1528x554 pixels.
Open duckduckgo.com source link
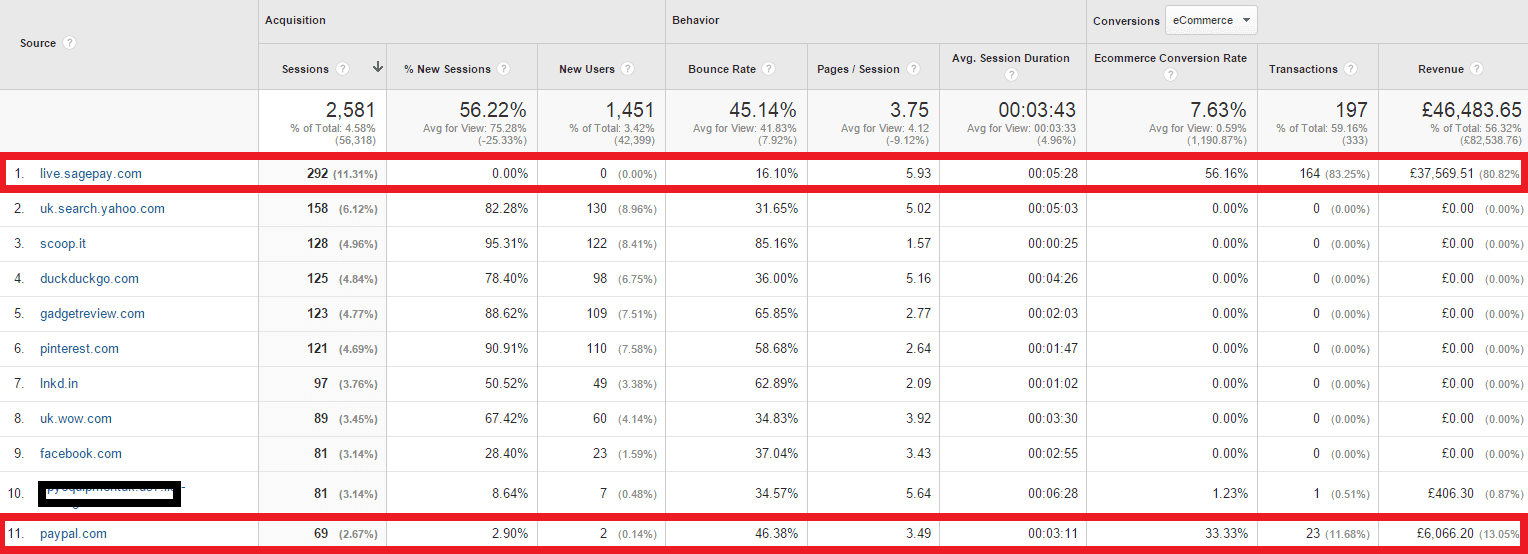(x=89, y=279)
